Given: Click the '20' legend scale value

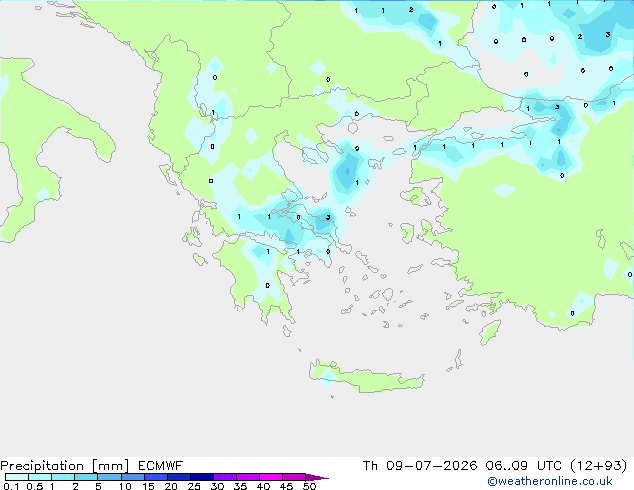Looking at the screenshot, I should pyautogui.click(x=171, y=486).
